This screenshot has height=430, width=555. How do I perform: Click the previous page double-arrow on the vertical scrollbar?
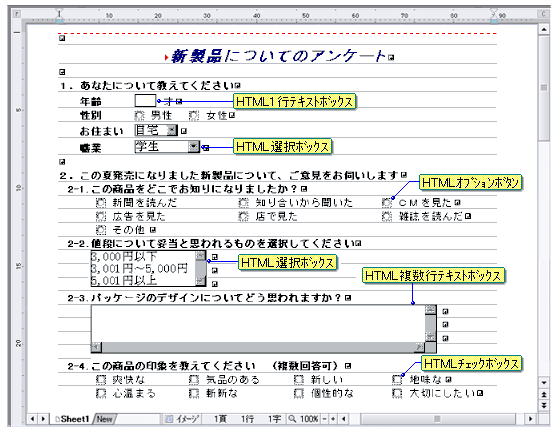(544, 394)
